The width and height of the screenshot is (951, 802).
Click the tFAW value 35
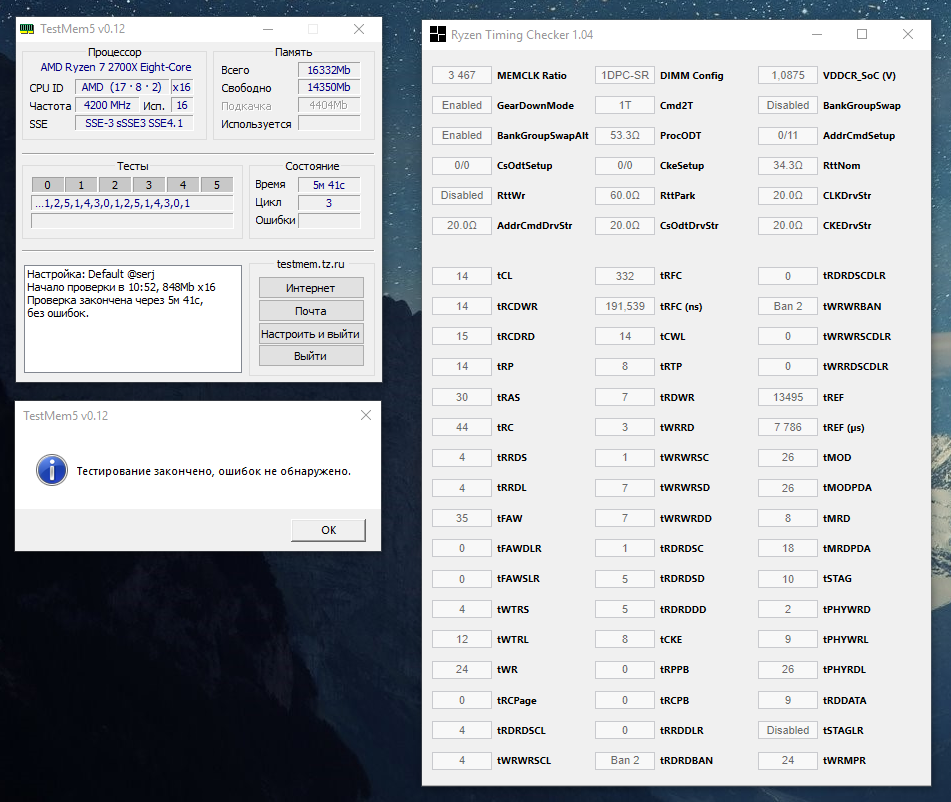pos(462,518)
